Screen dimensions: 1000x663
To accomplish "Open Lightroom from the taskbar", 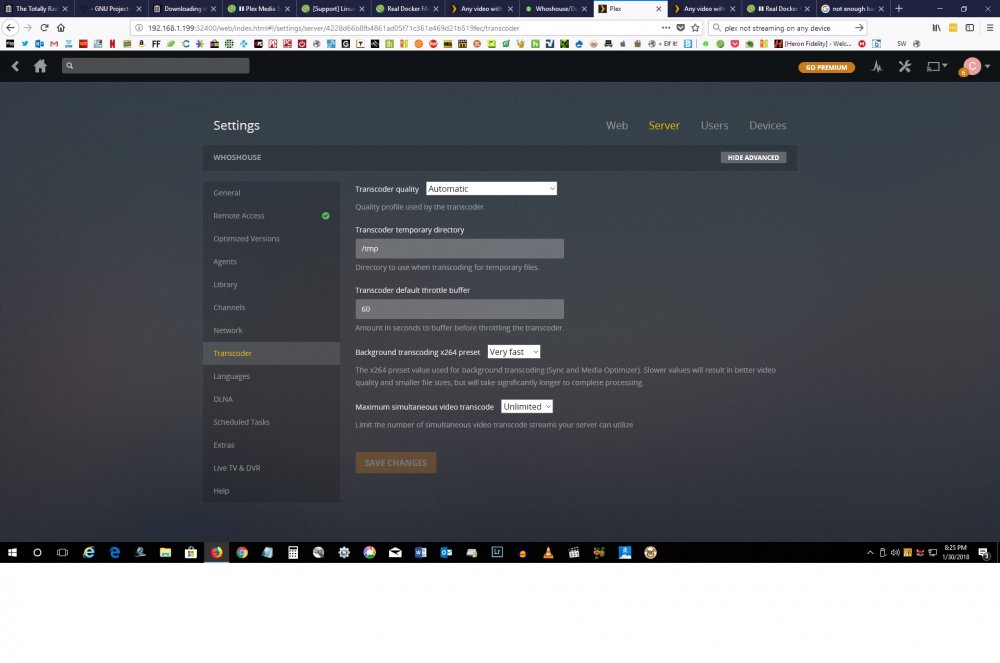I will pyautogui.click(x=497, y=553).
